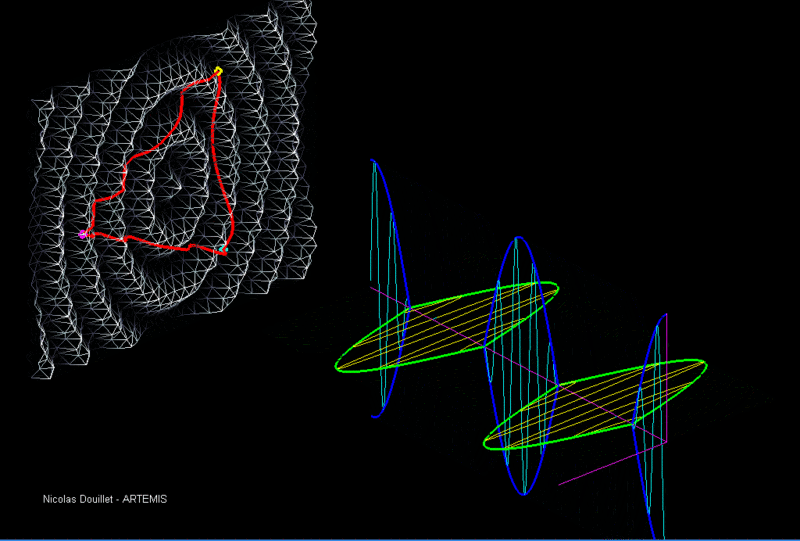Click the "Nicolas Douillet - ARTEMIS" credit text

[x=105, y=499]
